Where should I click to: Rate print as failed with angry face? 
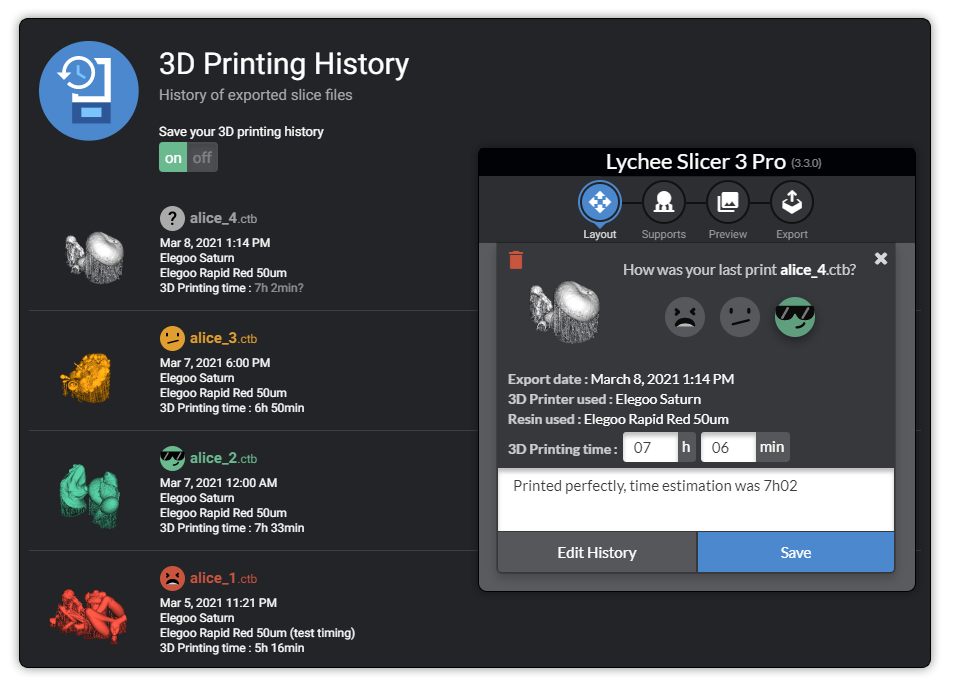click(x=685, y=317)
